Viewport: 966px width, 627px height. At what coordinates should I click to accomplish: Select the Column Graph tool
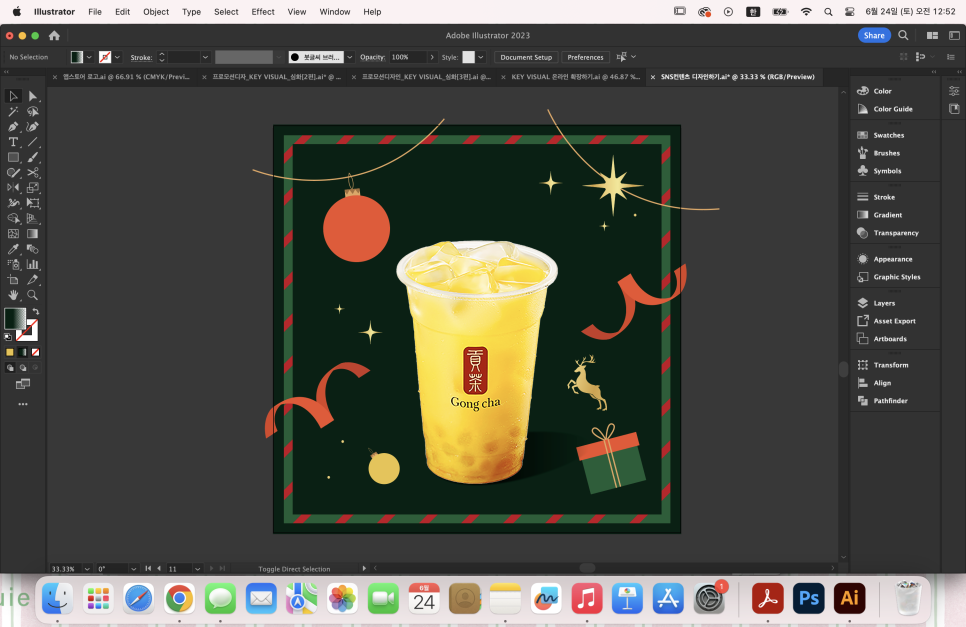33,265
